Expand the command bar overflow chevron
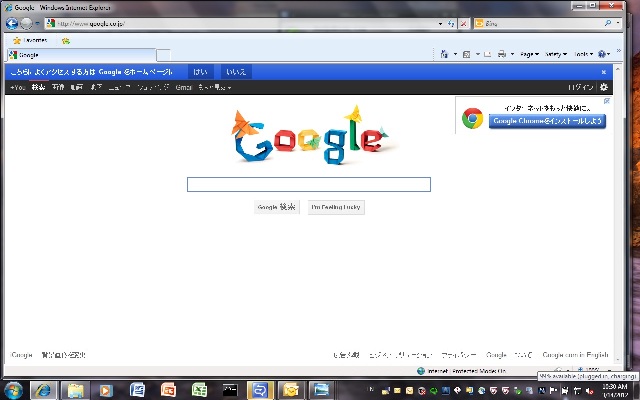Screen dimensions: 640x400 (x=618, y=51)
